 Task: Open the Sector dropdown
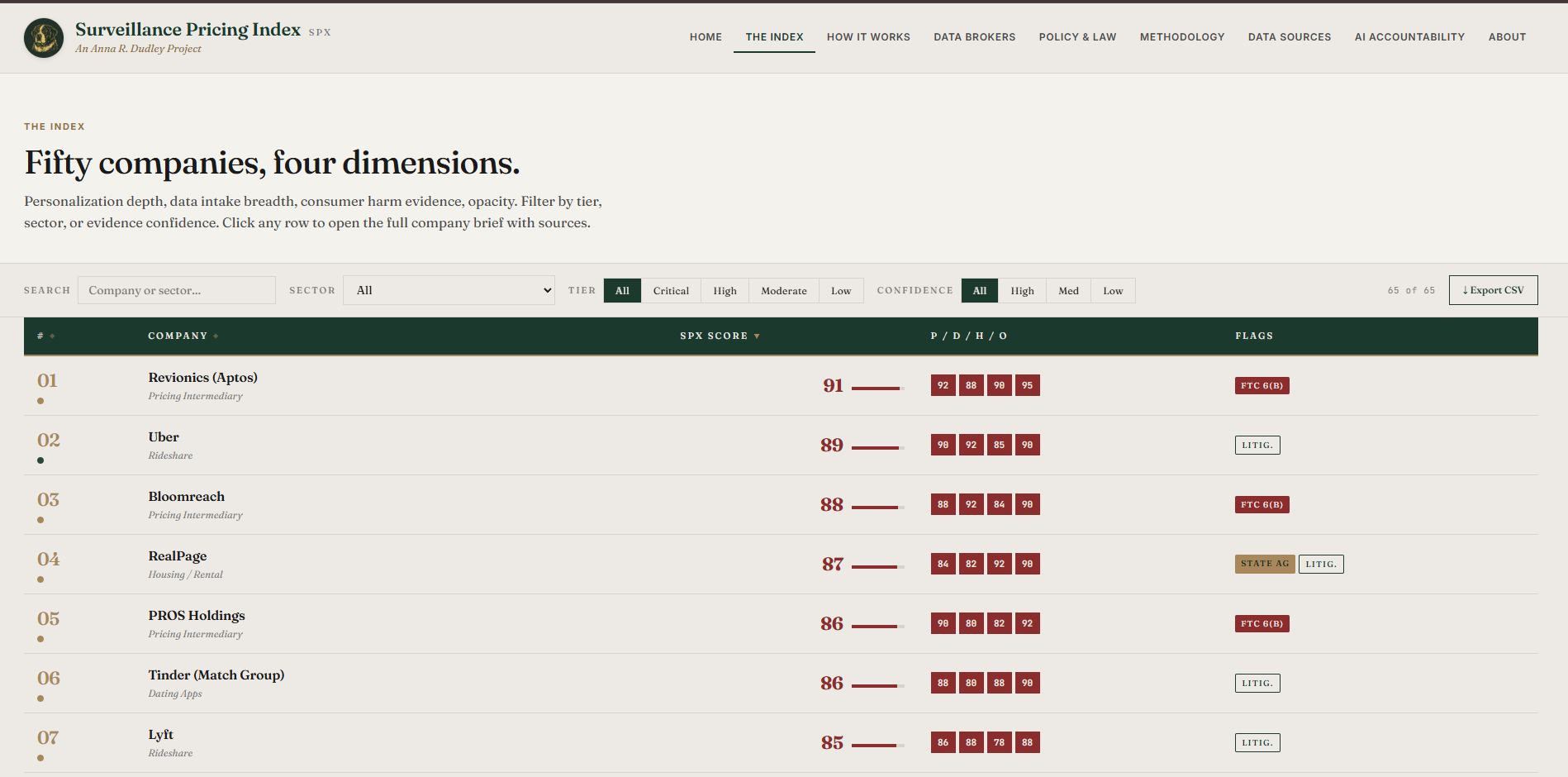click(449, 290)
